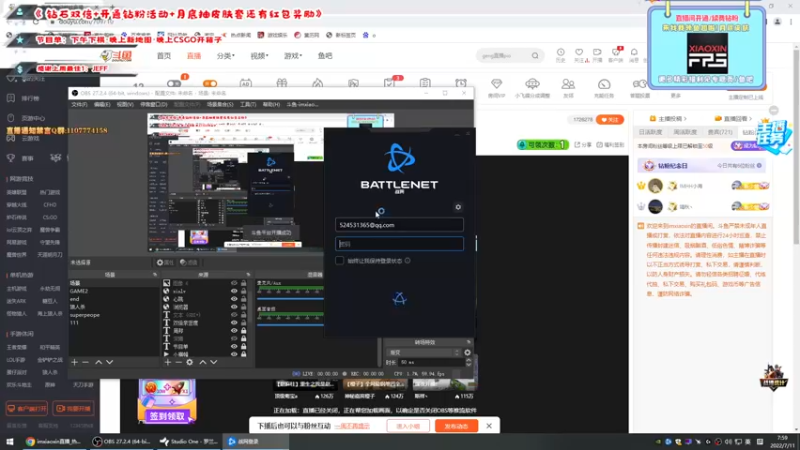Toggle the grey switch in Douyu streamer toolbar
Screen dimensions: 800x450
173,83
